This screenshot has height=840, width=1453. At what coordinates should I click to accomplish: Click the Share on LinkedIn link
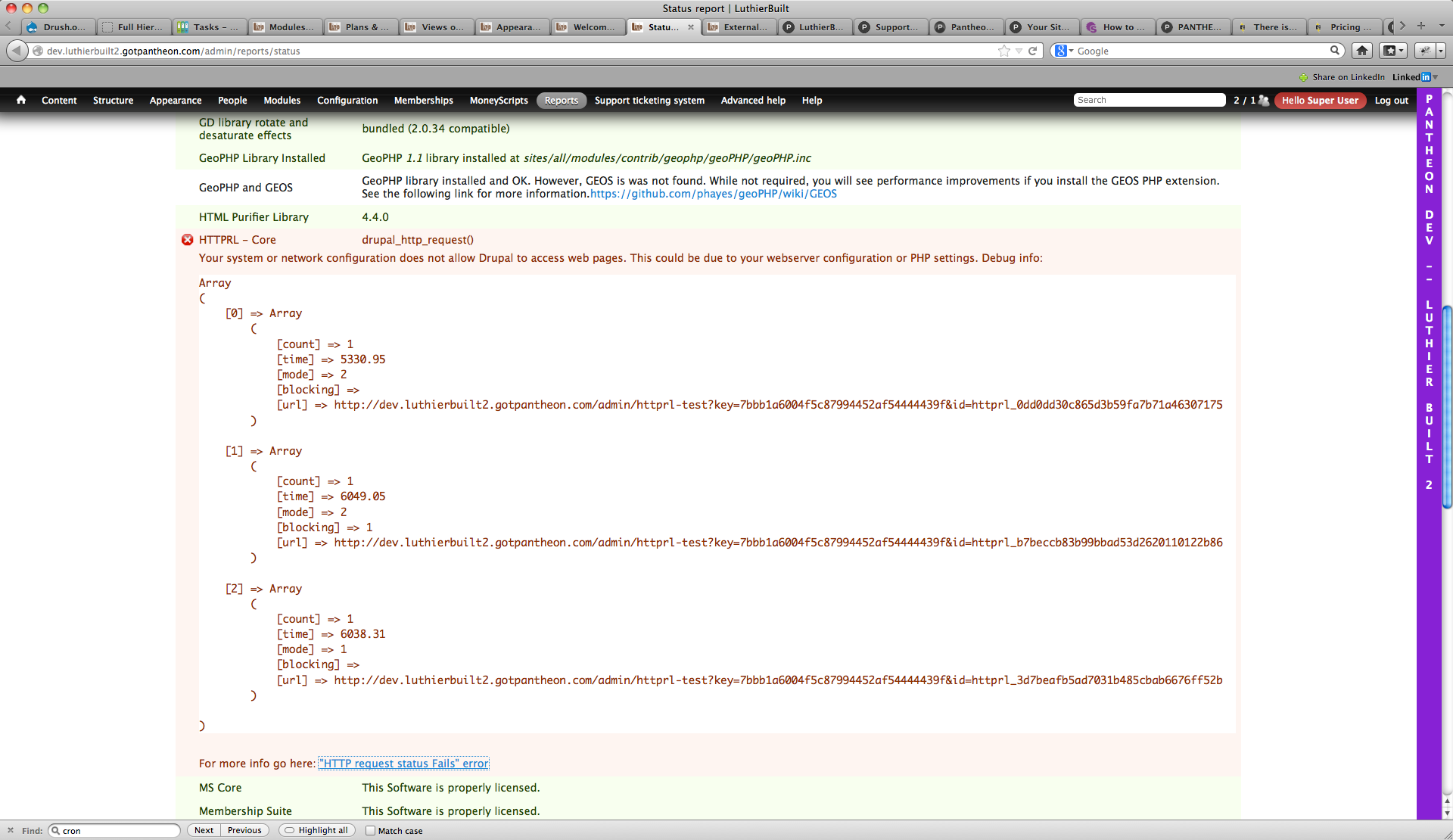click(1348, 77)
